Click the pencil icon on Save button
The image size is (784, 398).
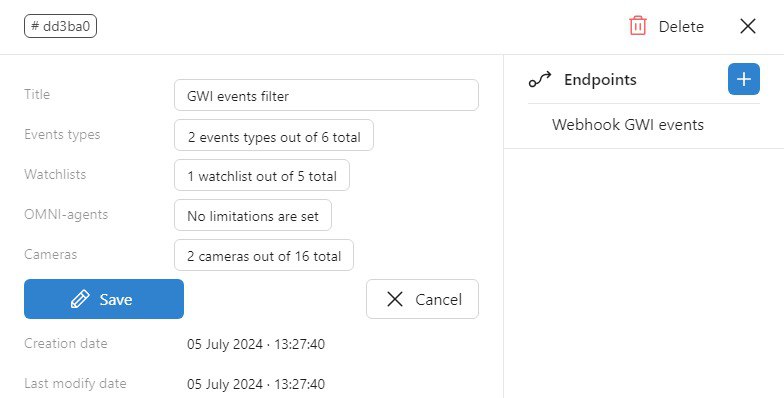[80, 299]
